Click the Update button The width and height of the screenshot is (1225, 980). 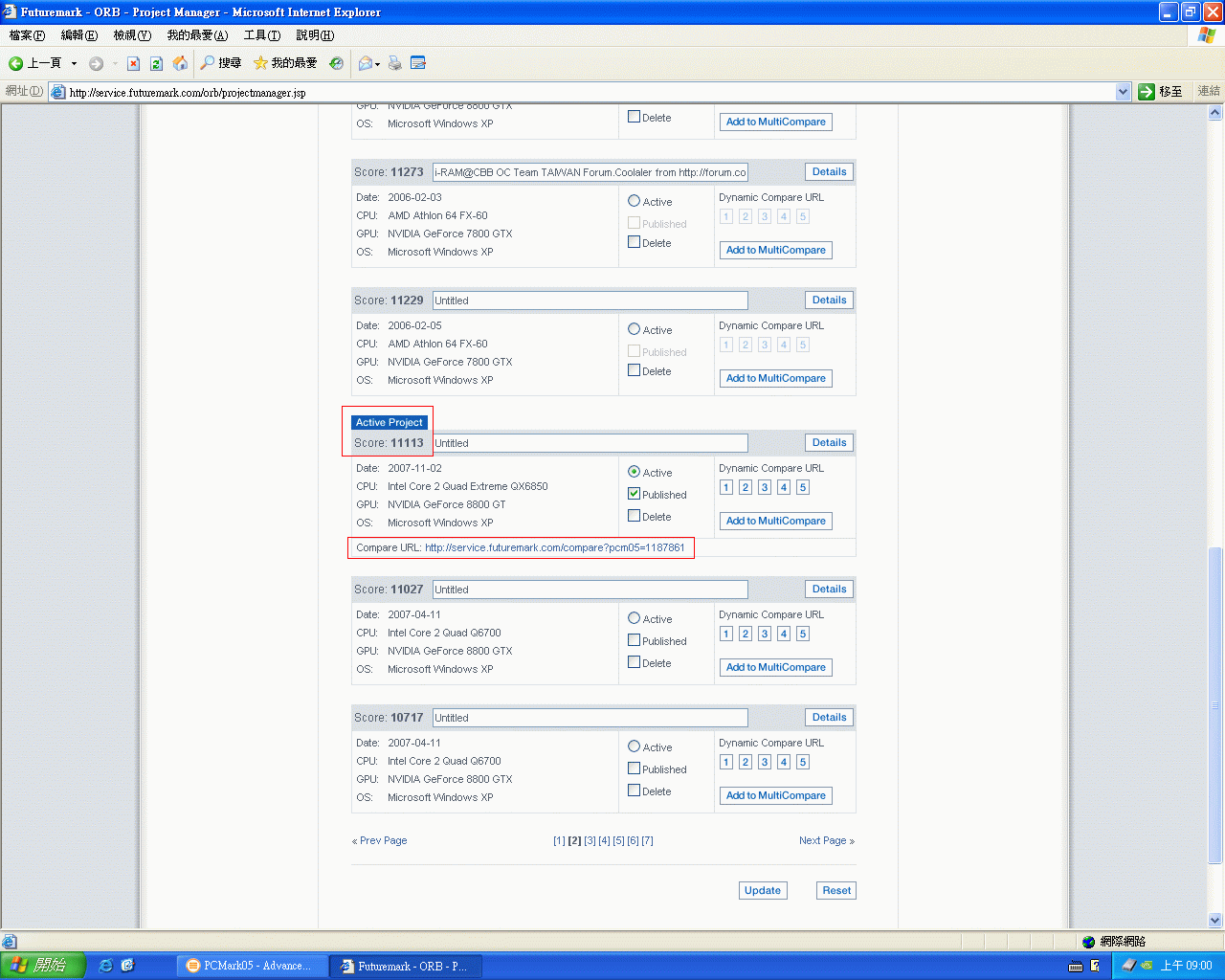tap(763, 890)
